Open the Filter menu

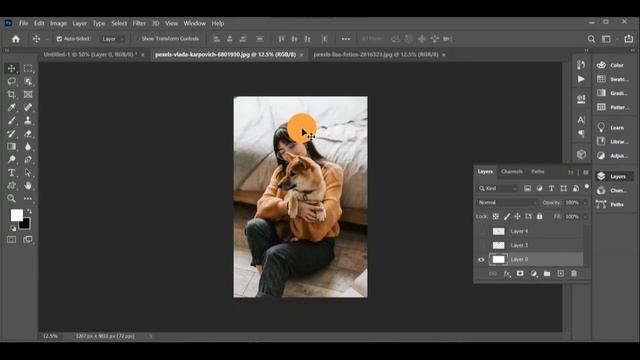pyautogui.click(x=139, y=23)
